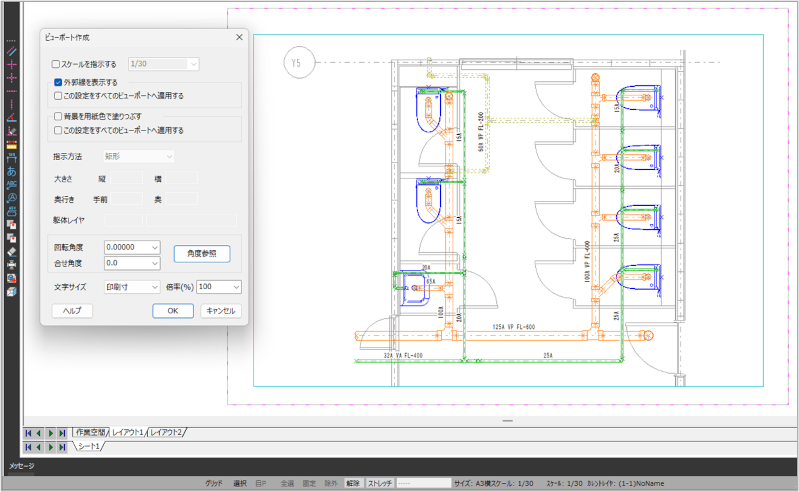The height and width of the screenshot is (492, 799).
Task: Select the diagonal line tool at toolbar top
Action: click(11, 49)
